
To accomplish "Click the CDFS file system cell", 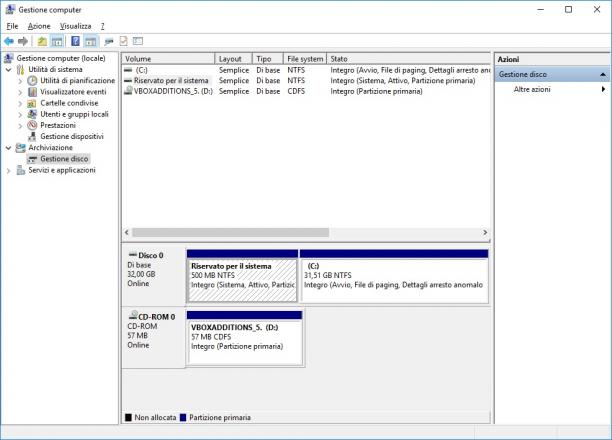I will 296,91.
